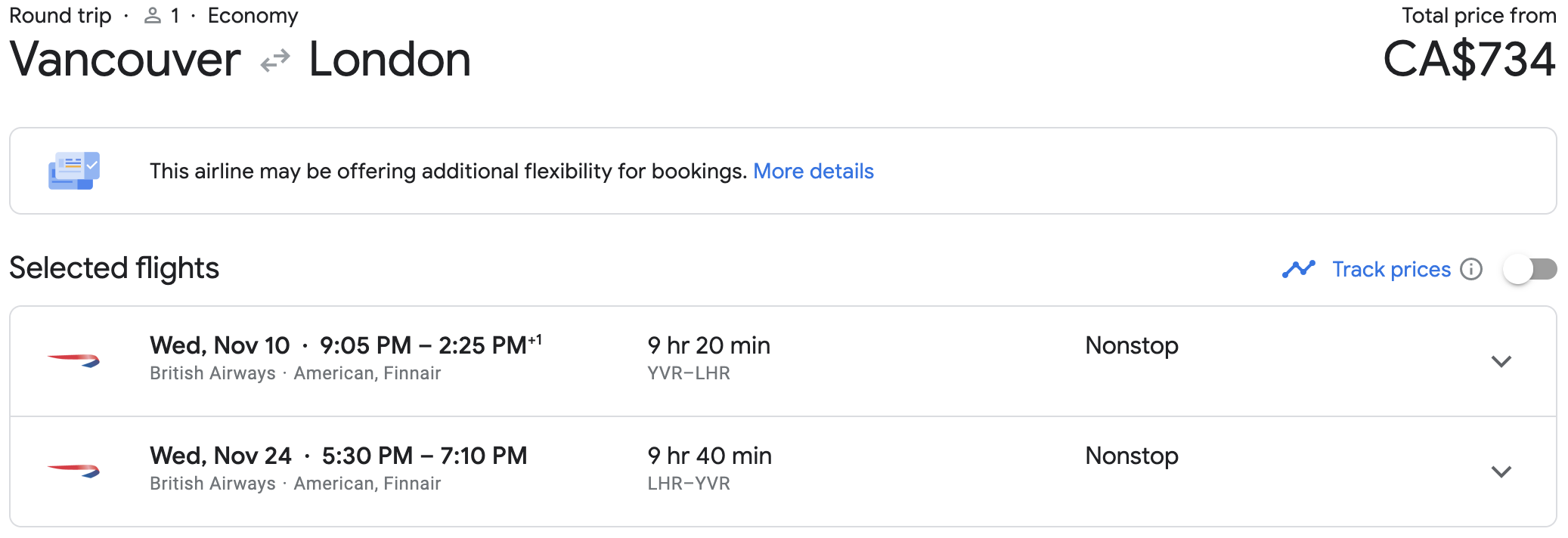Toggle the Track prices switch
1568x538 pixels.
tap(1529, 269)
